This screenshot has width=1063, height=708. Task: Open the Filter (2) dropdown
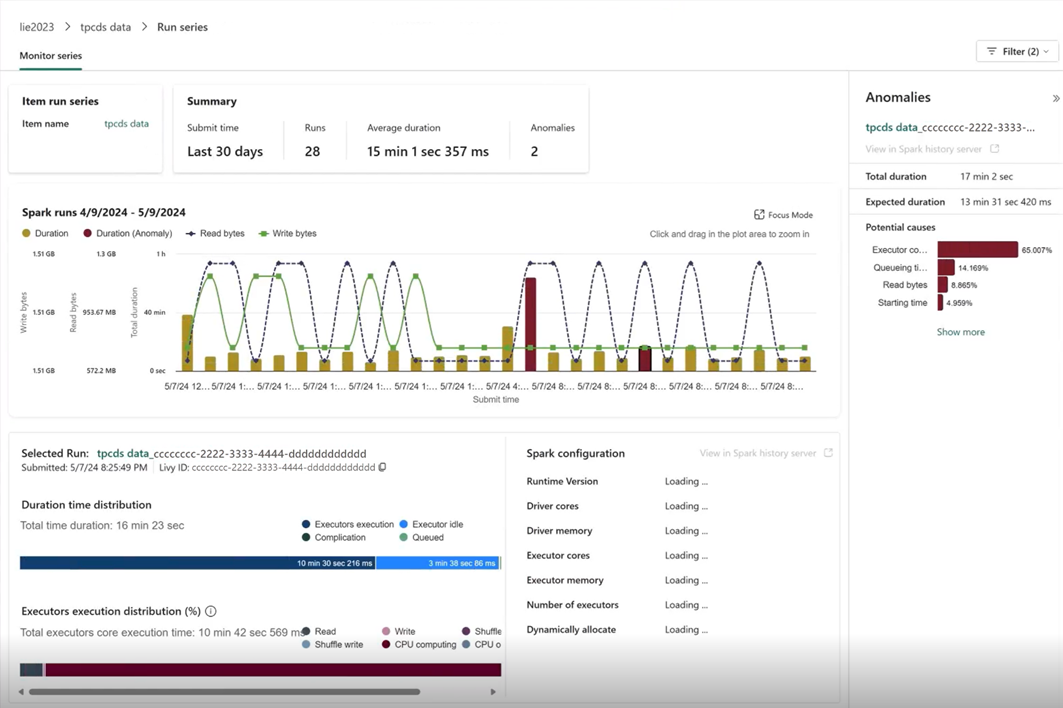(x=1017, y=51)
